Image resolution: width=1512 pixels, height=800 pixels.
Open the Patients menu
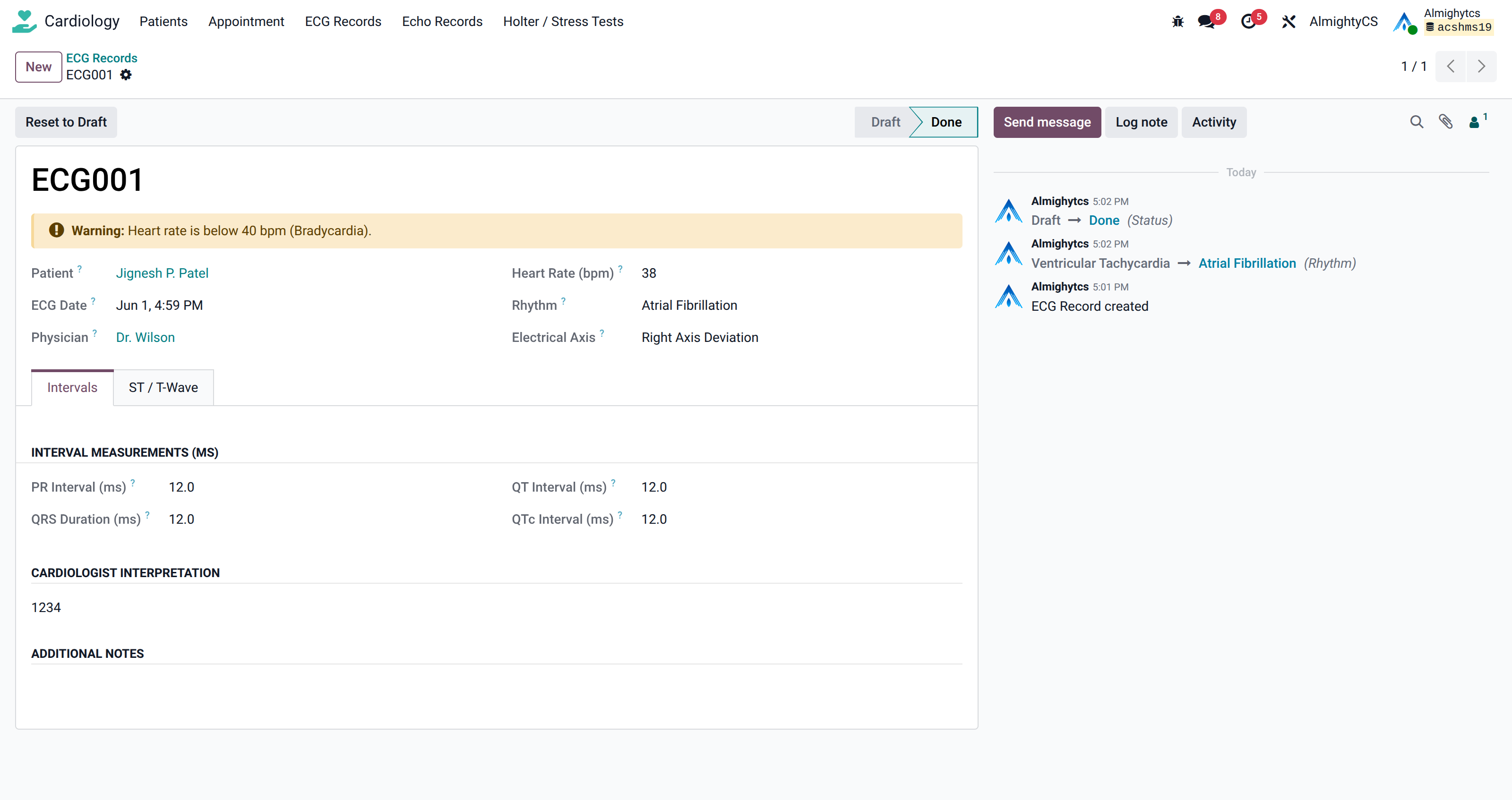point(163,22)
